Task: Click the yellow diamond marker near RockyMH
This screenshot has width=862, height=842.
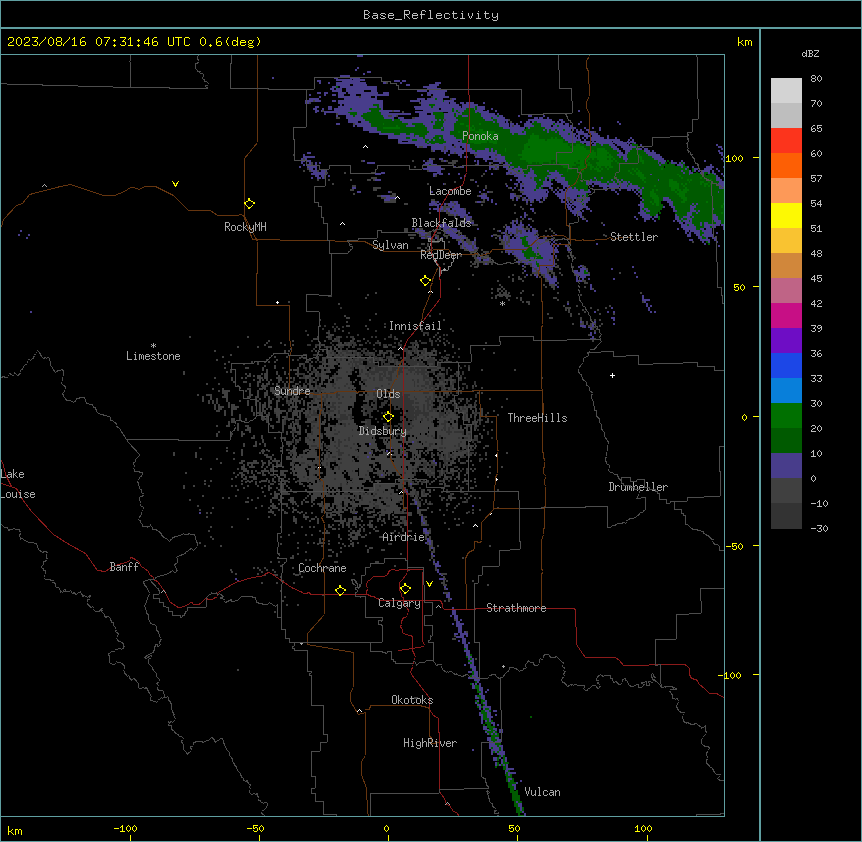Action: [x=250, y=204]
